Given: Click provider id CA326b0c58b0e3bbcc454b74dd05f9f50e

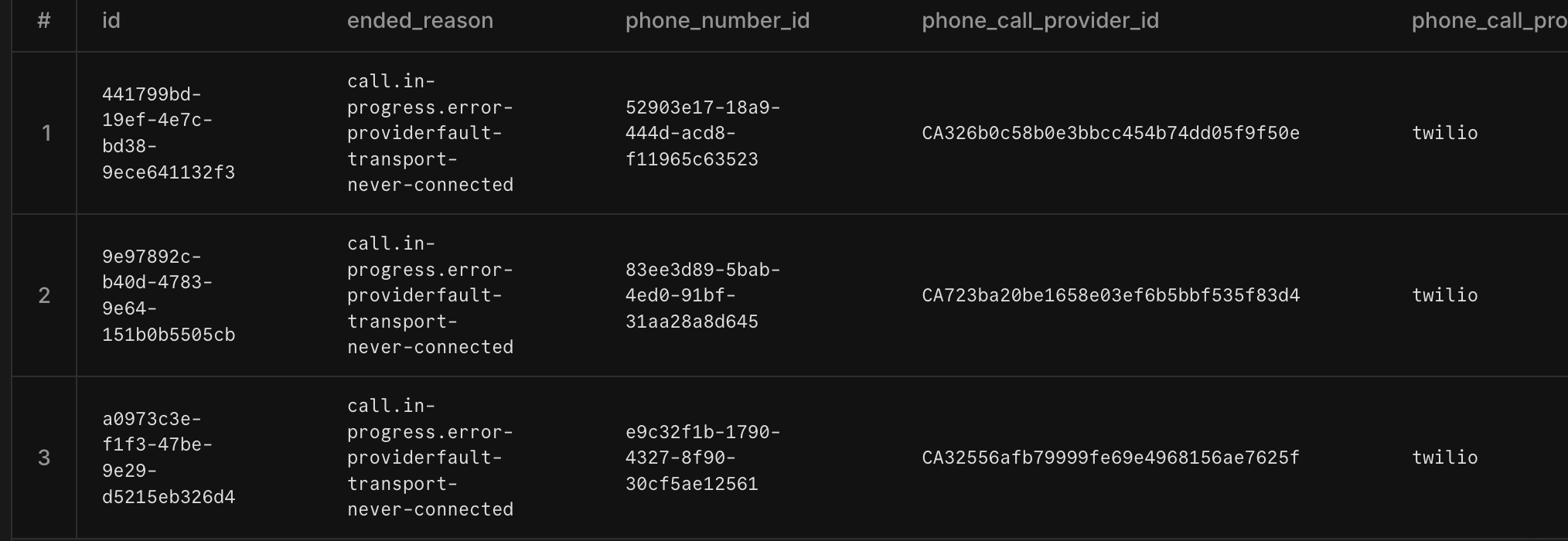Looking at the screenshot, I should [x=1110, y=133].
